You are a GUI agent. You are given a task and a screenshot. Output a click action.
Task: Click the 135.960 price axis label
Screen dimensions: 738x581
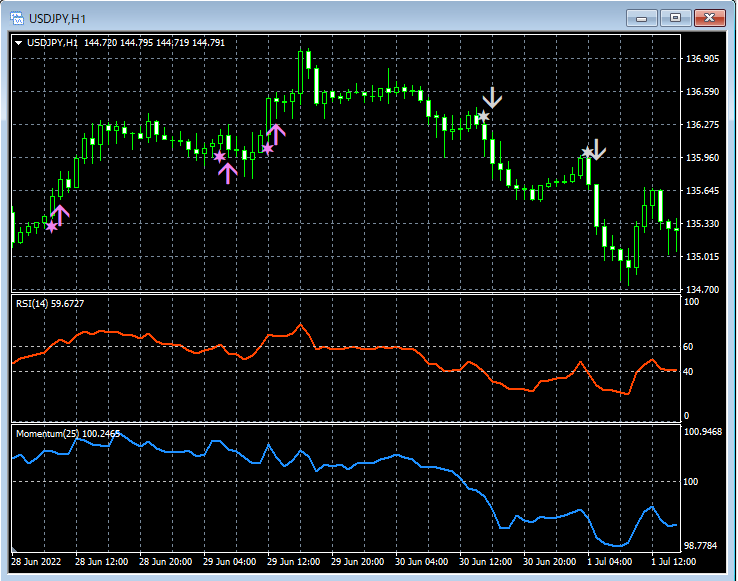click(703, 158)
